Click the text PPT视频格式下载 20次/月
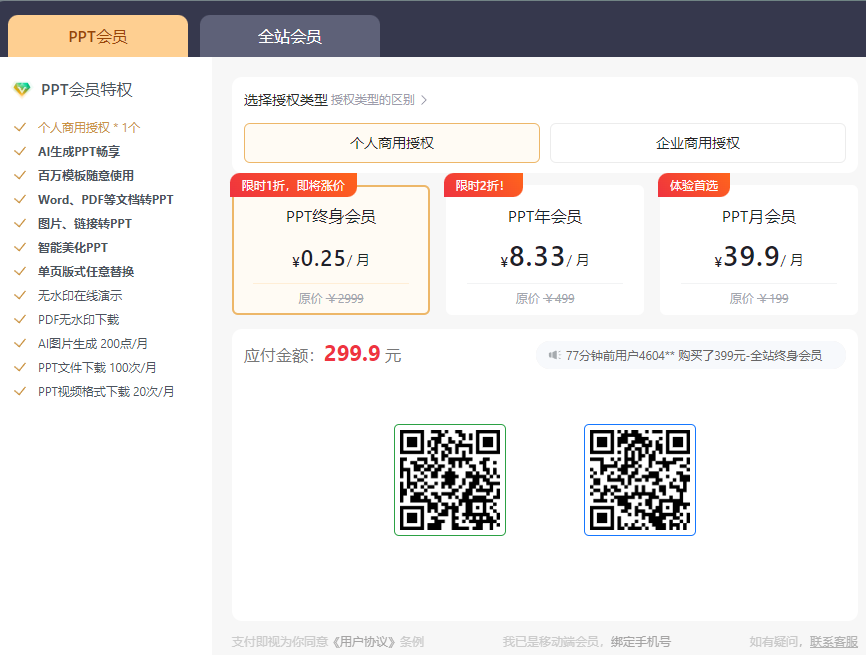The height and width of the screenshot is (655, 866). (106, 392)
